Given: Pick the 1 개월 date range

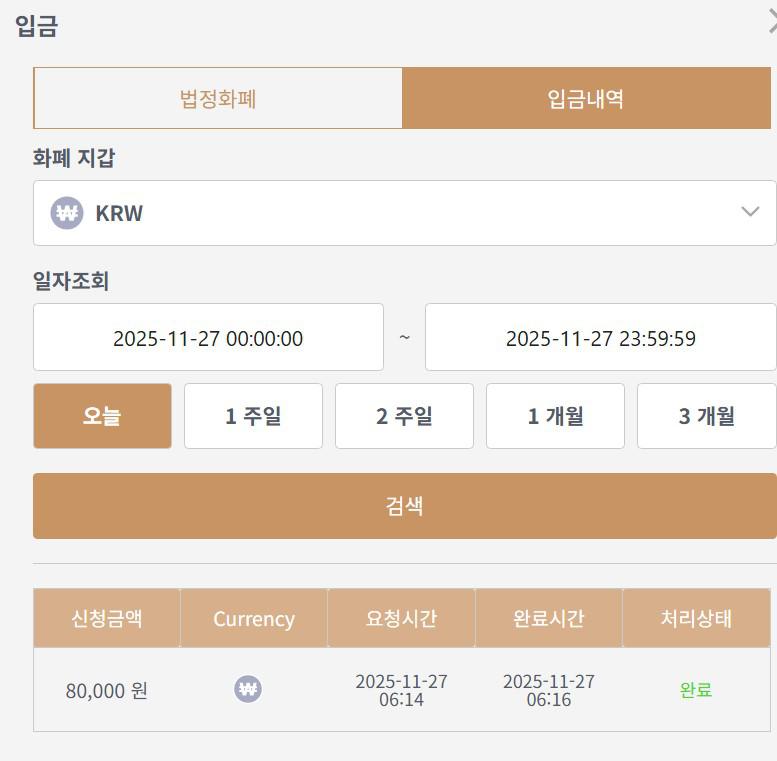Looking at the screenshot, I should click(555, 416).
